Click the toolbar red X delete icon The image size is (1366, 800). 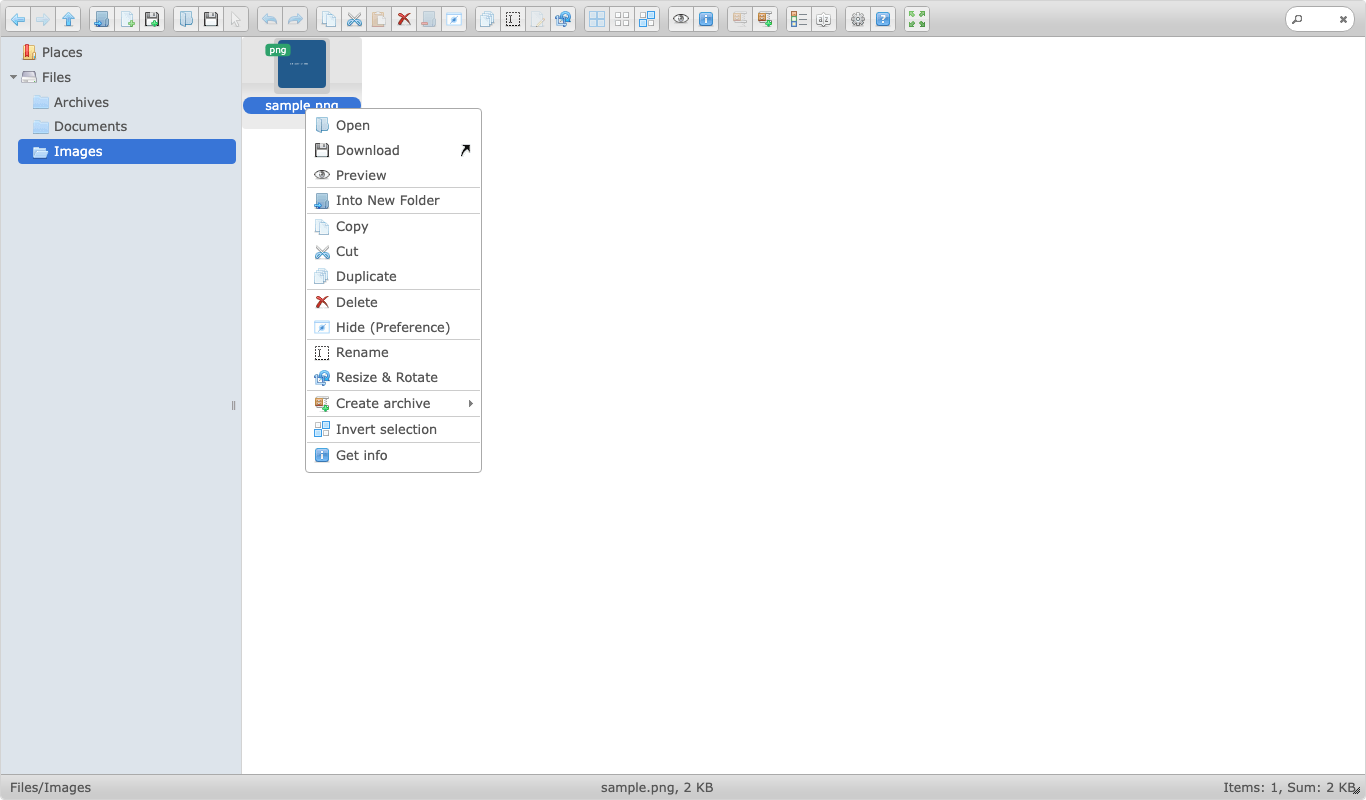404,19
